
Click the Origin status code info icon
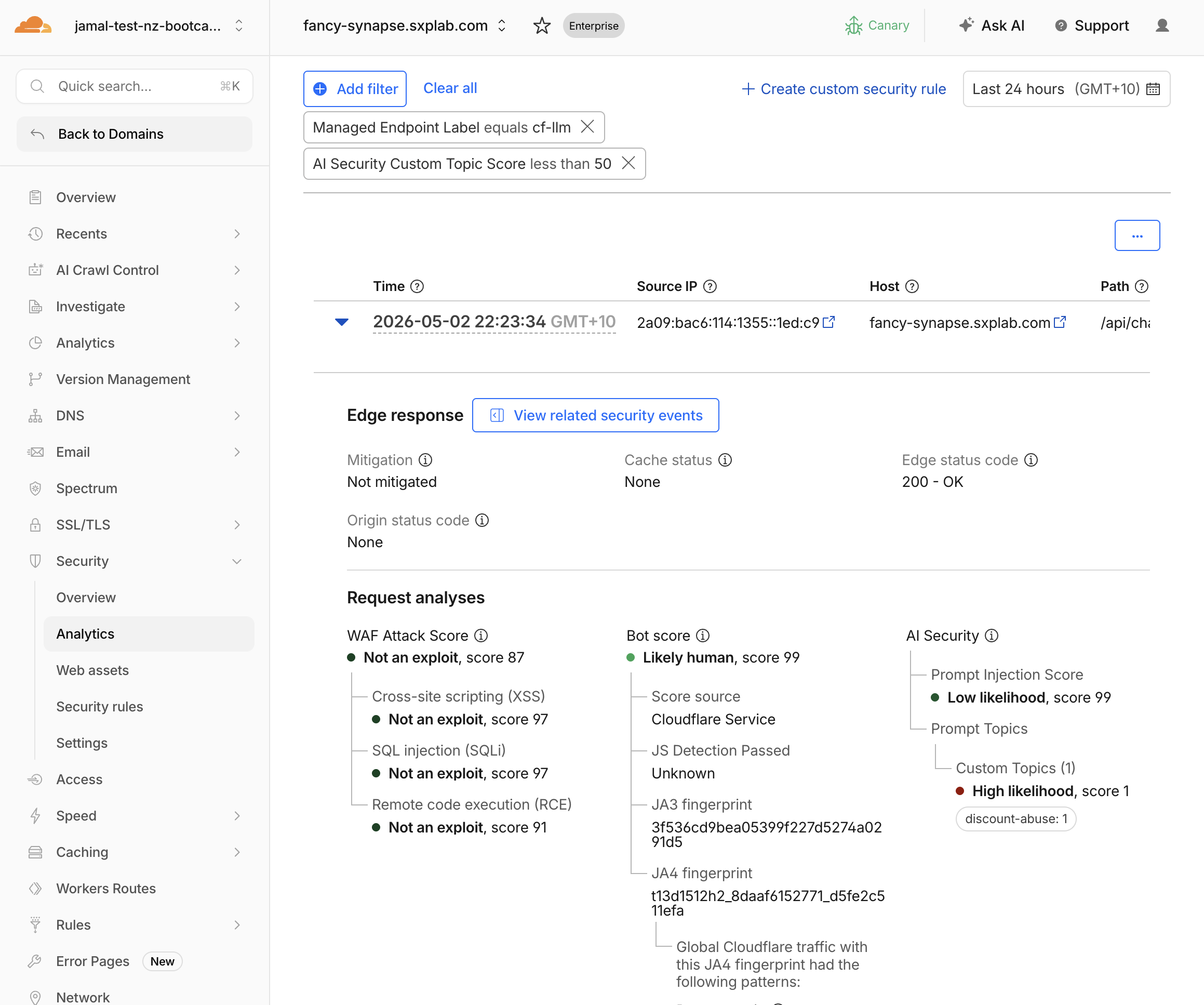point(482,520)
